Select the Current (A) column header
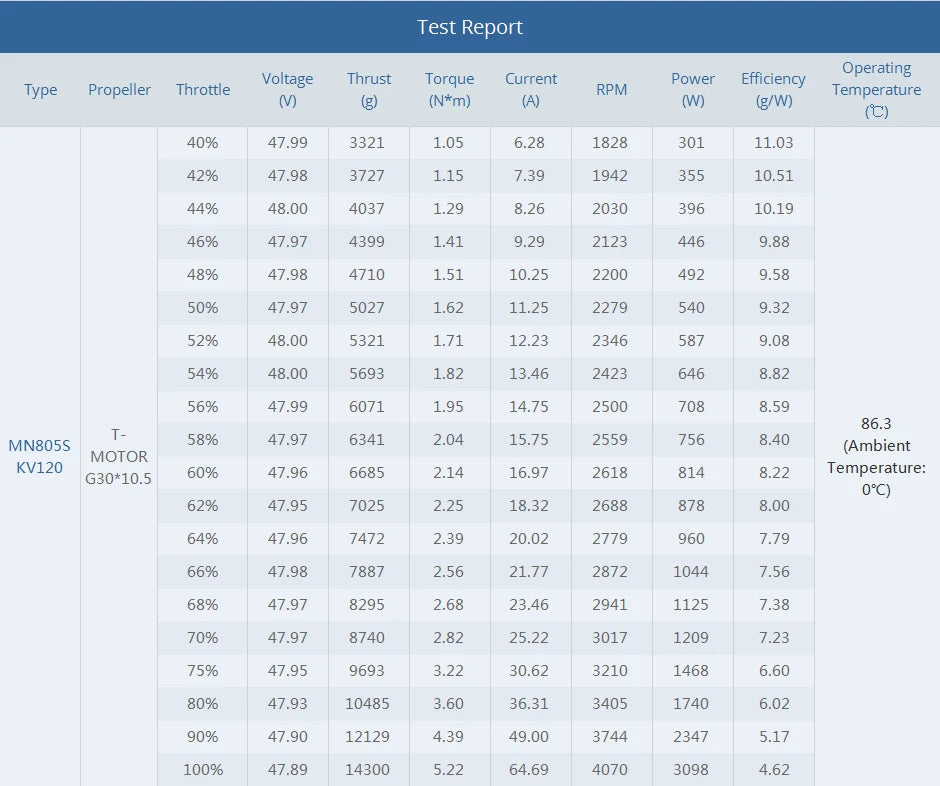The height and width of the screenshot is (786, 940). click(x=531, y=90)
